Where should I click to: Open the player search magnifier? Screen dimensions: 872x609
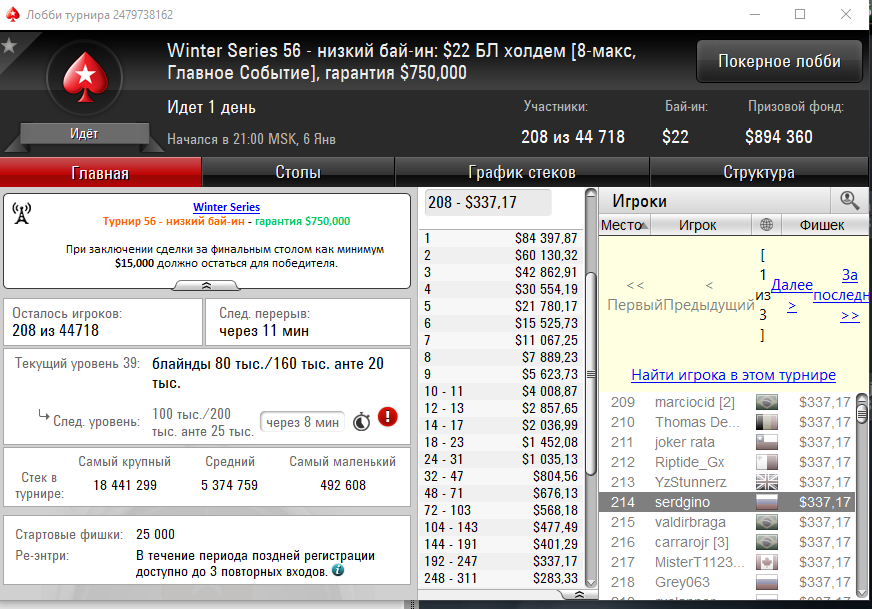pos(849,200)
